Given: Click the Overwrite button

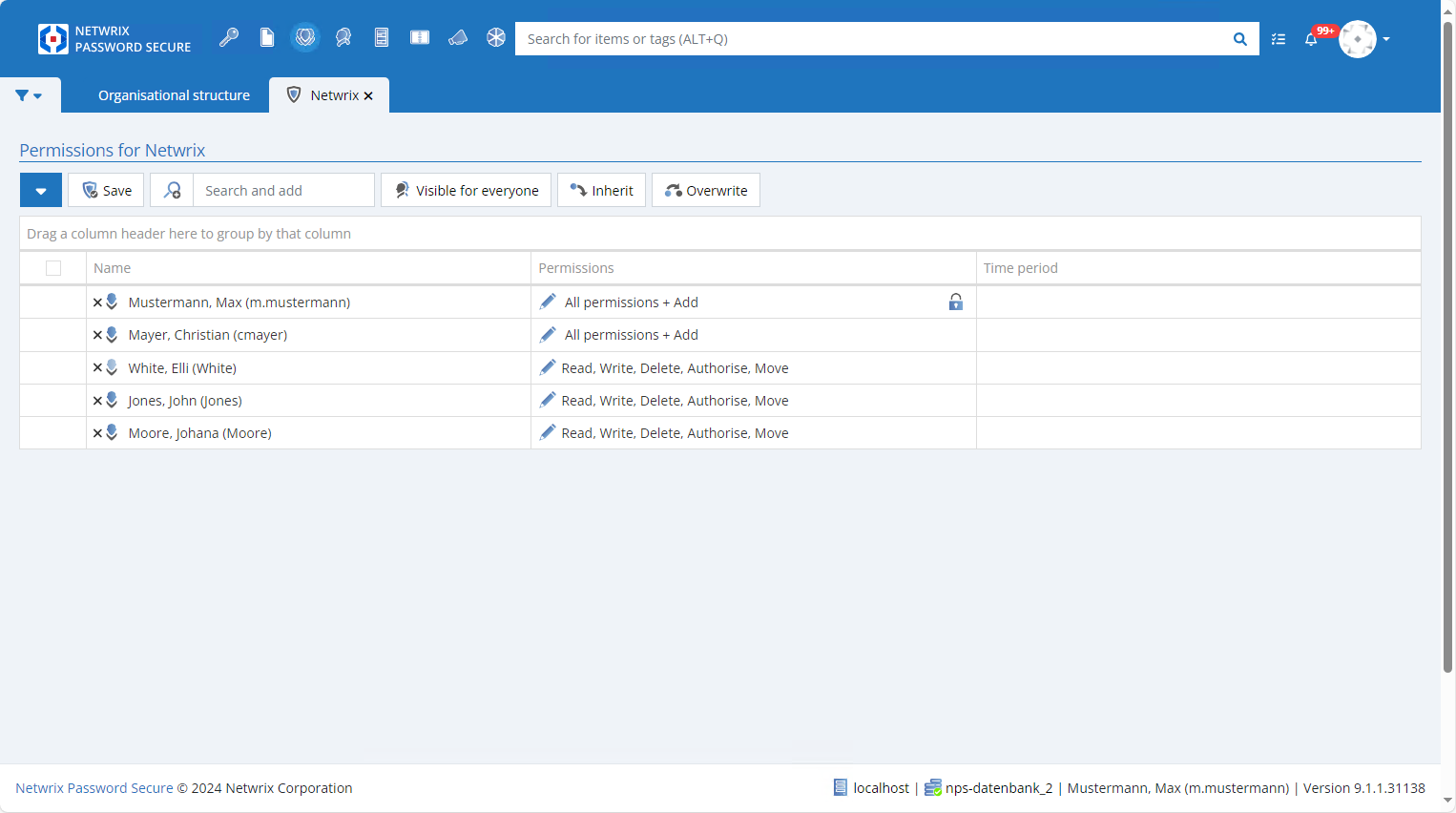Looking at the screenshot, I should (x=706, y=190).
